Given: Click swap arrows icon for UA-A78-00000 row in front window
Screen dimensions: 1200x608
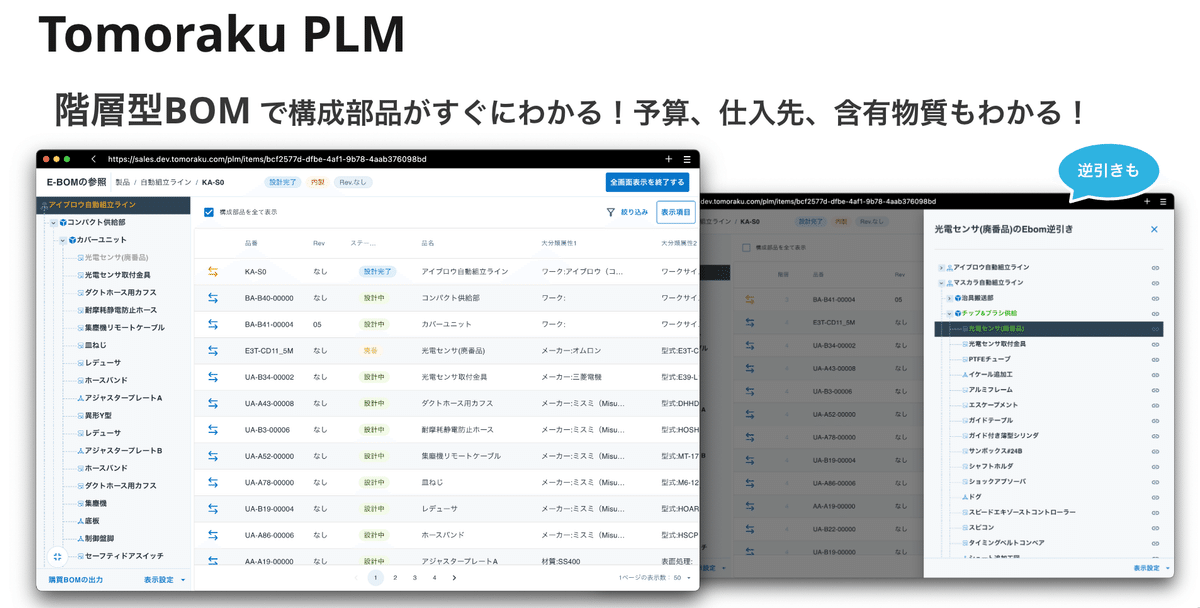Looking at the screenshot, I should click(212, 482).
